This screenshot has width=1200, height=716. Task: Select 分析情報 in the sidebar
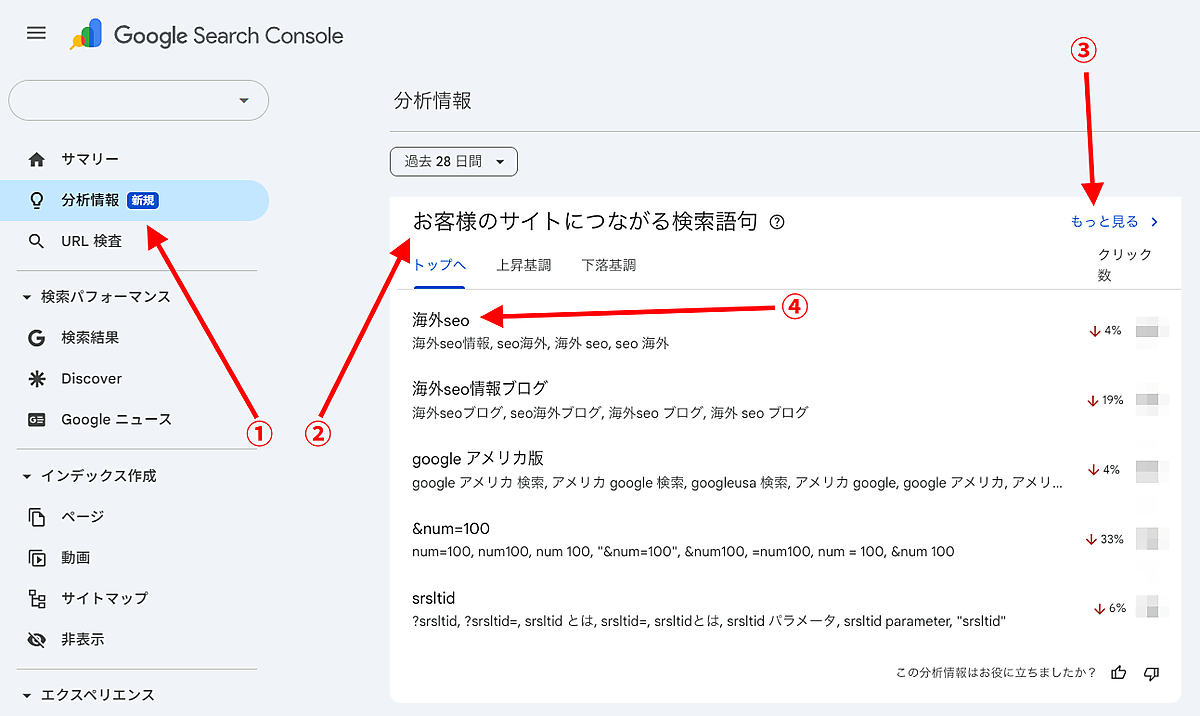point(134,200)
